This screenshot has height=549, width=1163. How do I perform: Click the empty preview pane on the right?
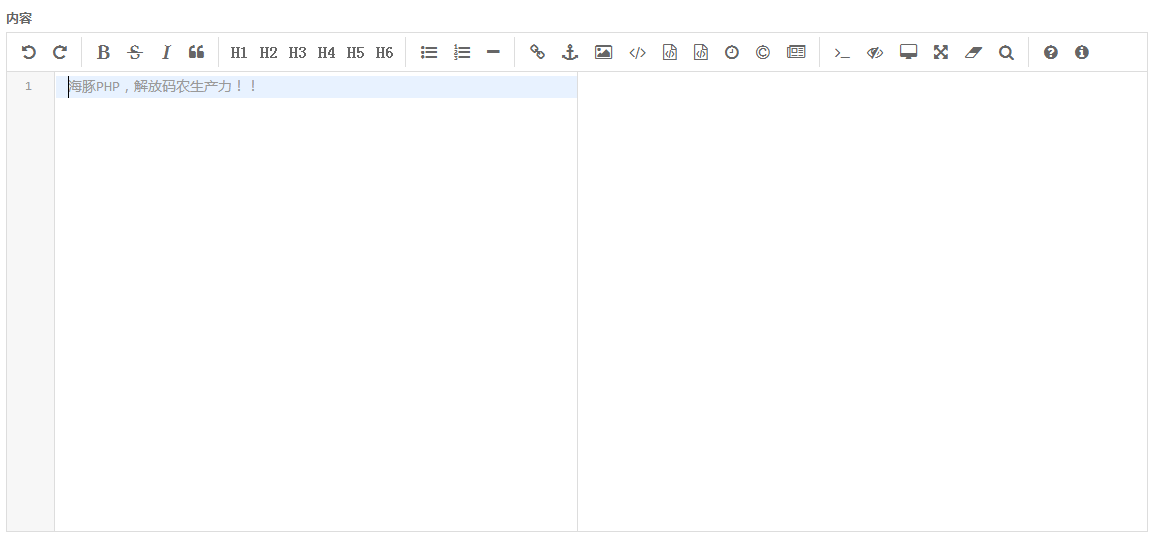(x=862, y=301)
